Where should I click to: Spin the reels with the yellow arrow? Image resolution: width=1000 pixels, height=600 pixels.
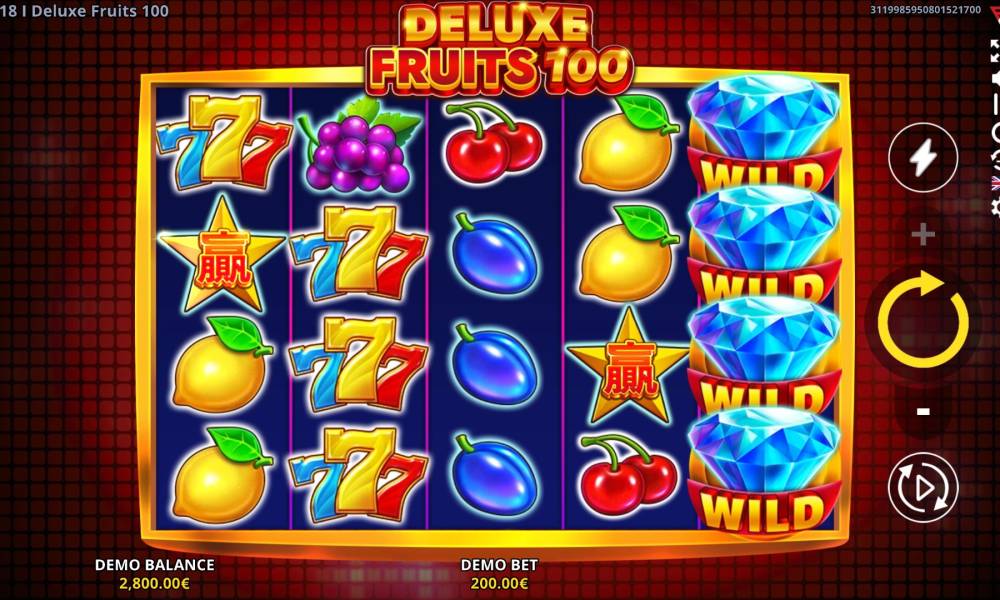point(923,321)
